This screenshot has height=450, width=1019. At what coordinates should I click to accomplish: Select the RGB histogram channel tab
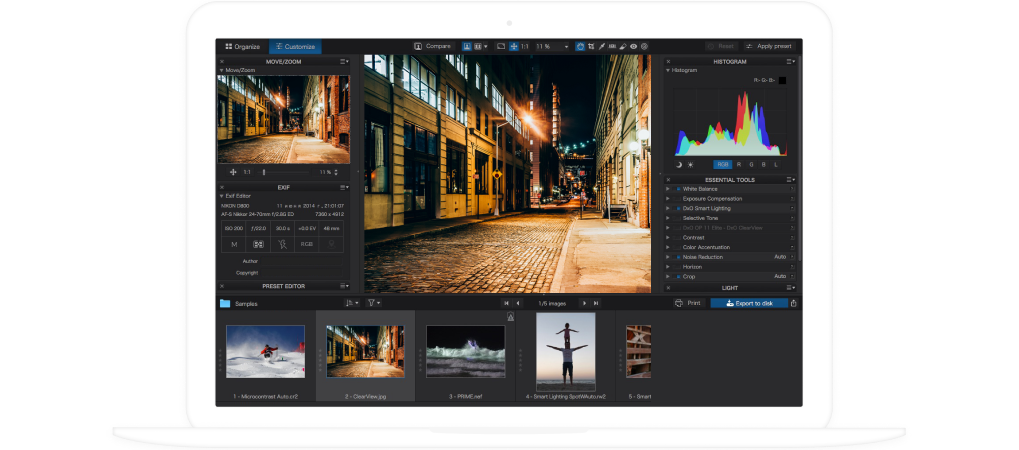722,164
